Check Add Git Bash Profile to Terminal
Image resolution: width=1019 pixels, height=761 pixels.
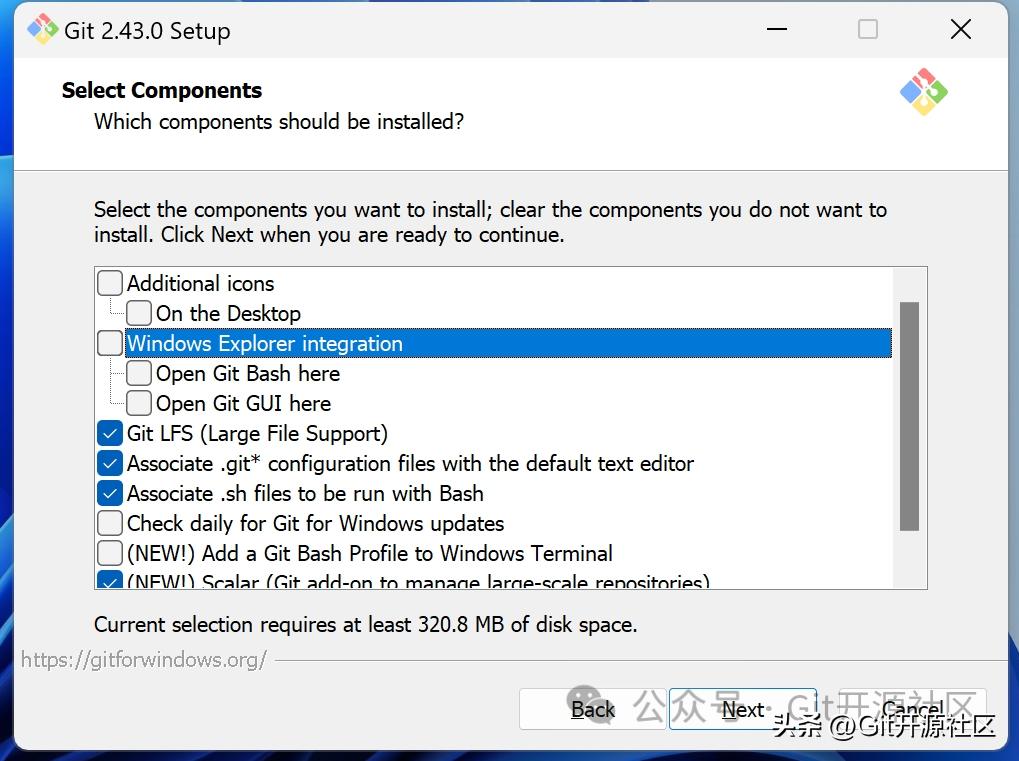(110, 553)
